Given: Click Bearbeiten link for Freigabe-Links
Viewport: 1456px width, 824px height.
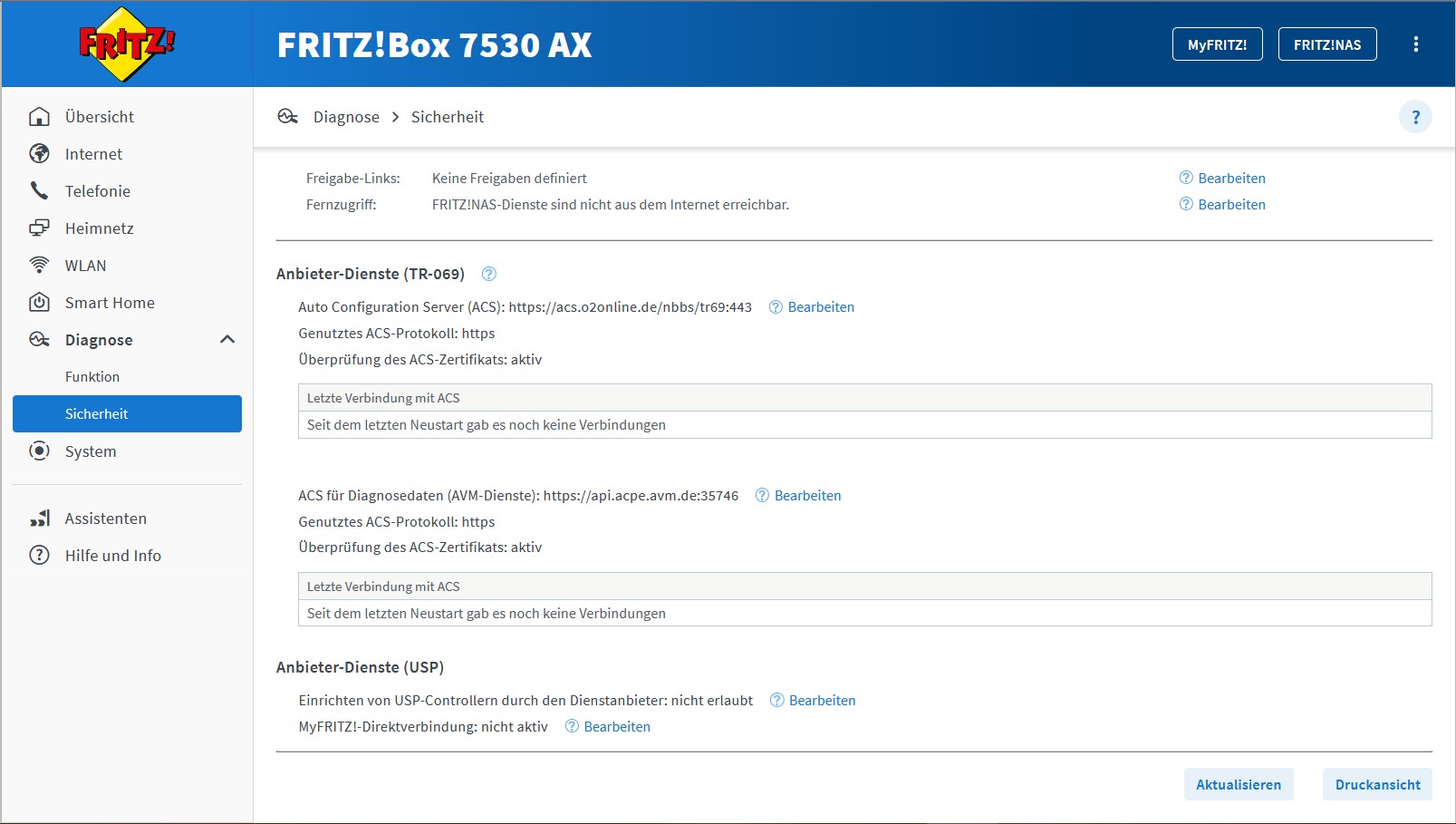Looking at the screenshot, I should (x=1231, y=179).
